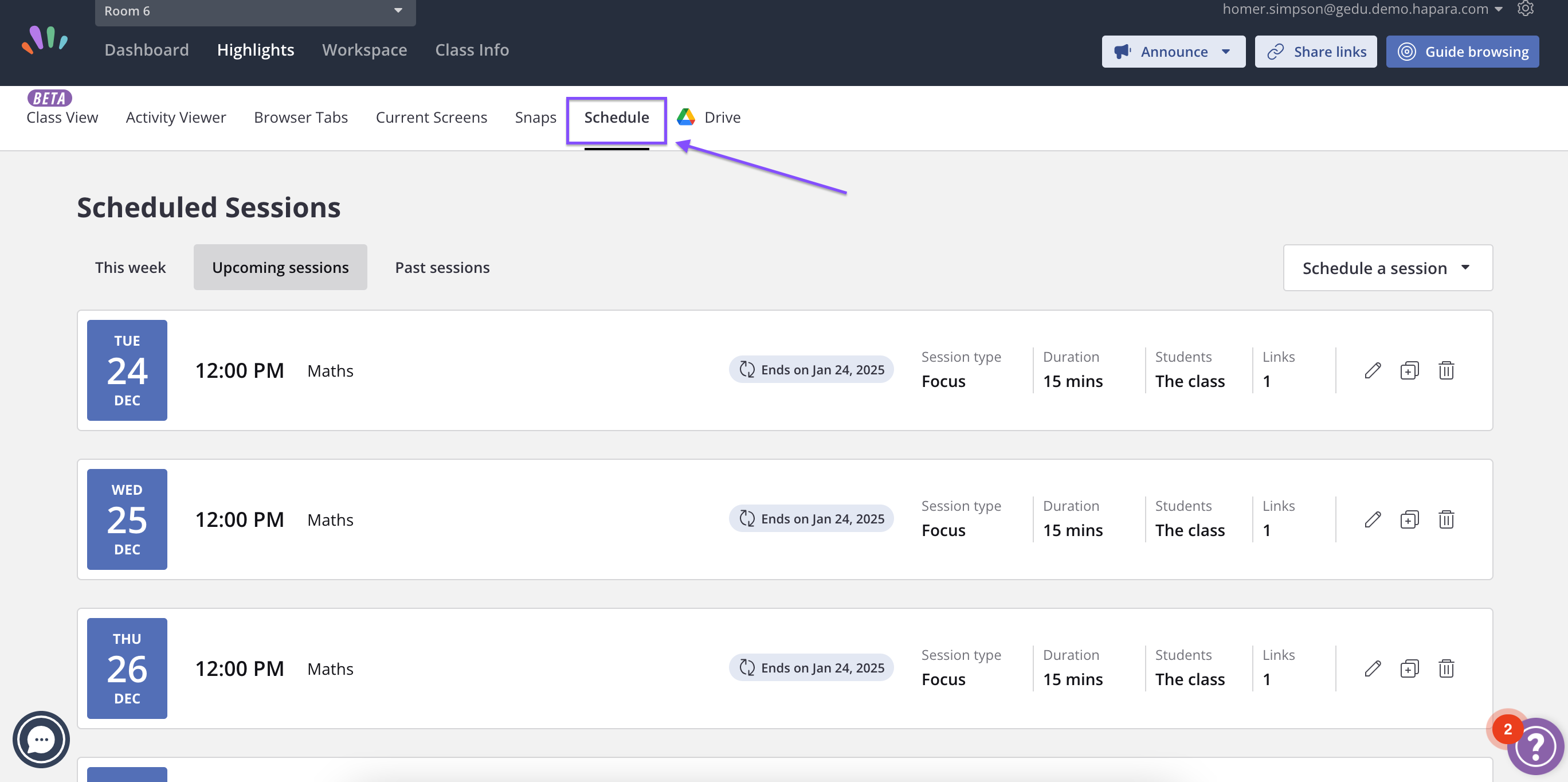The image size is (1568, 782).
Task: Click 15 mins duration on Wed session
Action: pyautogui.click(x=1072, y=530)
